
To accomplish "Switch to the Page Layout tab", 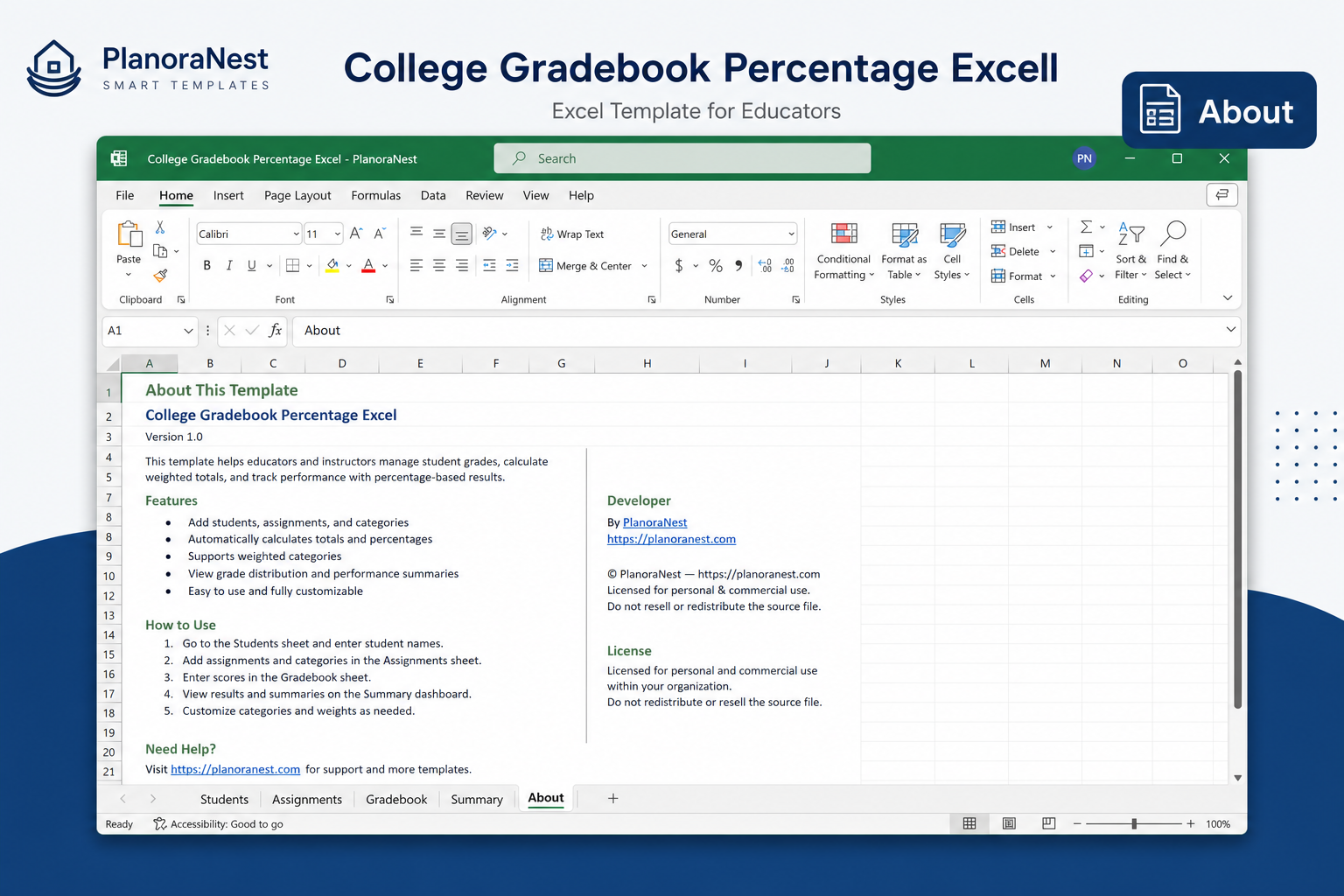I will click(x=297, y=195).
